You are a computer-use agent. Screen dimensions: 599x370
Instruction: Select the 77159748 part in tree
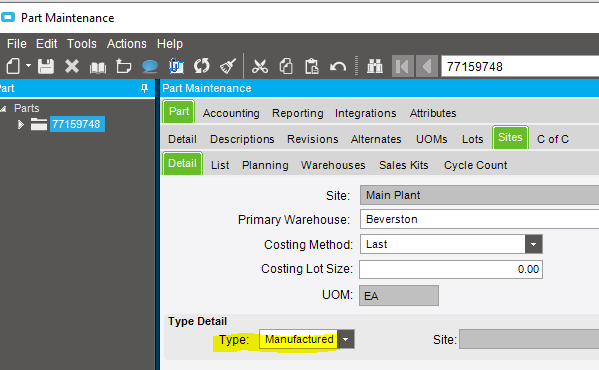point(76,124)
